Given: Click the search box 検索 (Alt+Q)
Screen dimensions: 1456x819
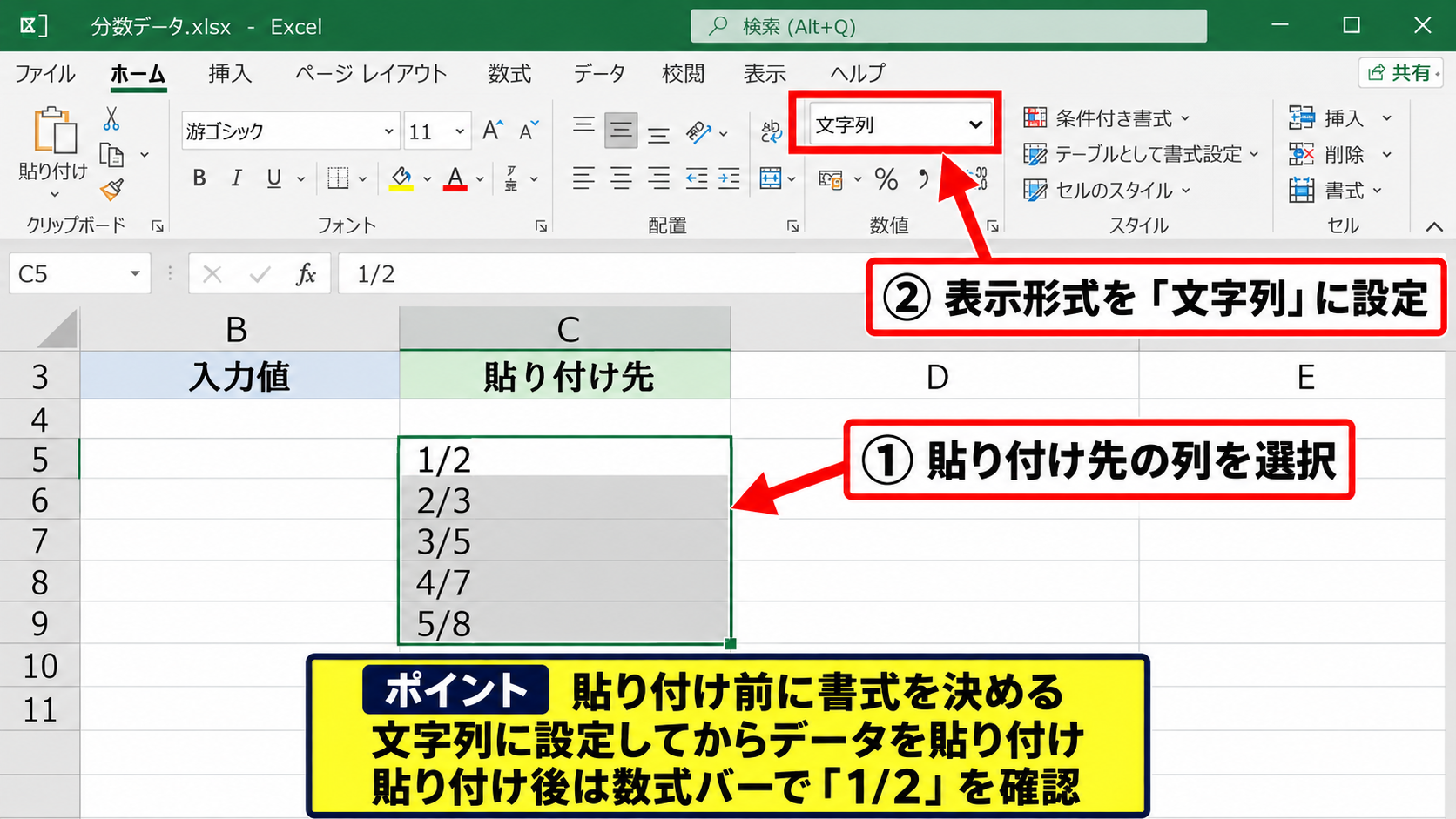Looking at the screenshot, I should pos(948,26).
